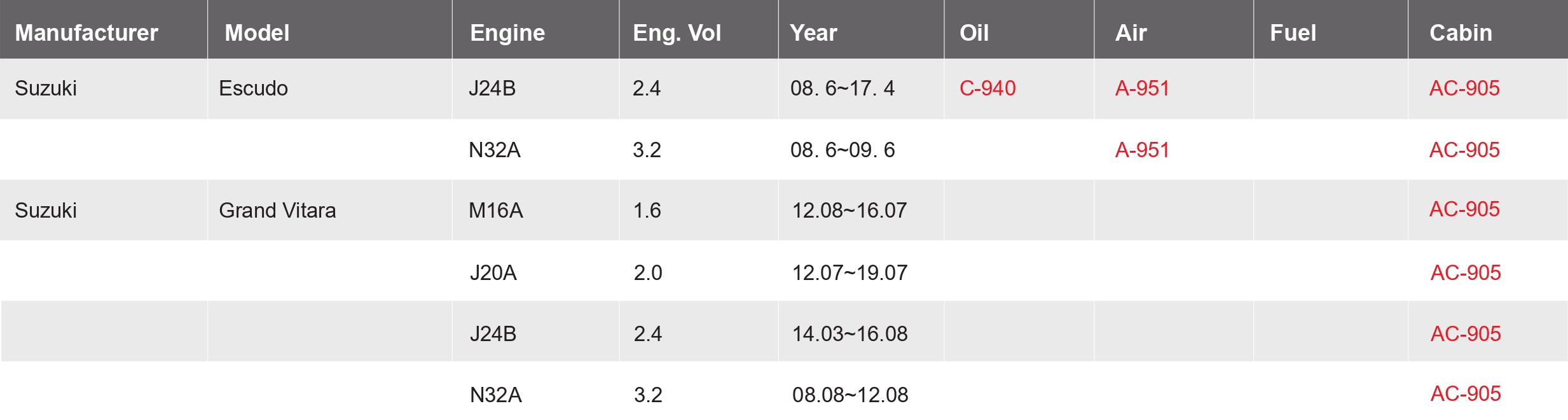
Task: Click the Cabin column header
Action: pos(1461,32)
